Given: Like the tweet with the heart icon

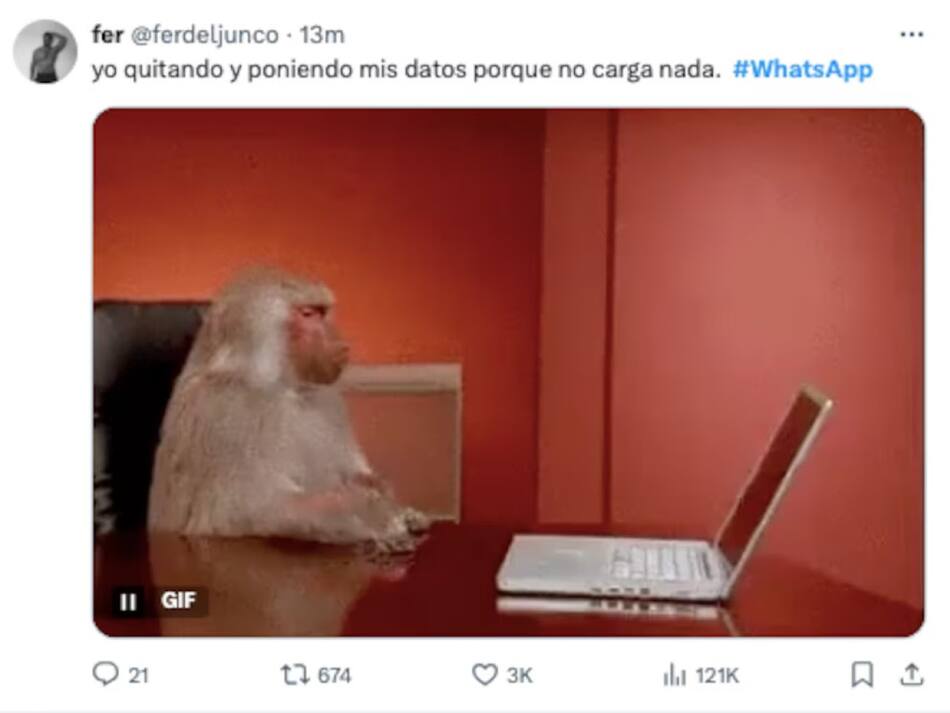Looking at the screenshot, I should click(x=484, y=674).
